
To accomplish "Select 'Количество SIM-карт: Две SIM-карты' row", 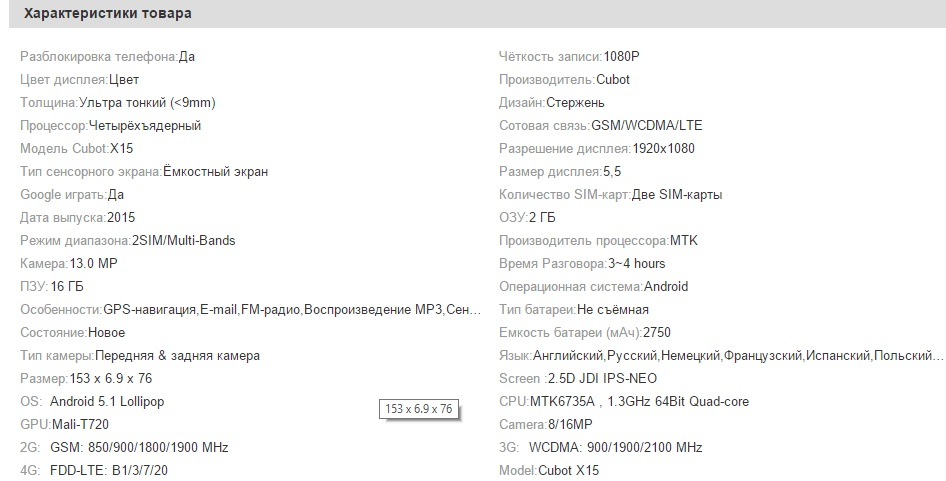I will [x=611, y=194].
